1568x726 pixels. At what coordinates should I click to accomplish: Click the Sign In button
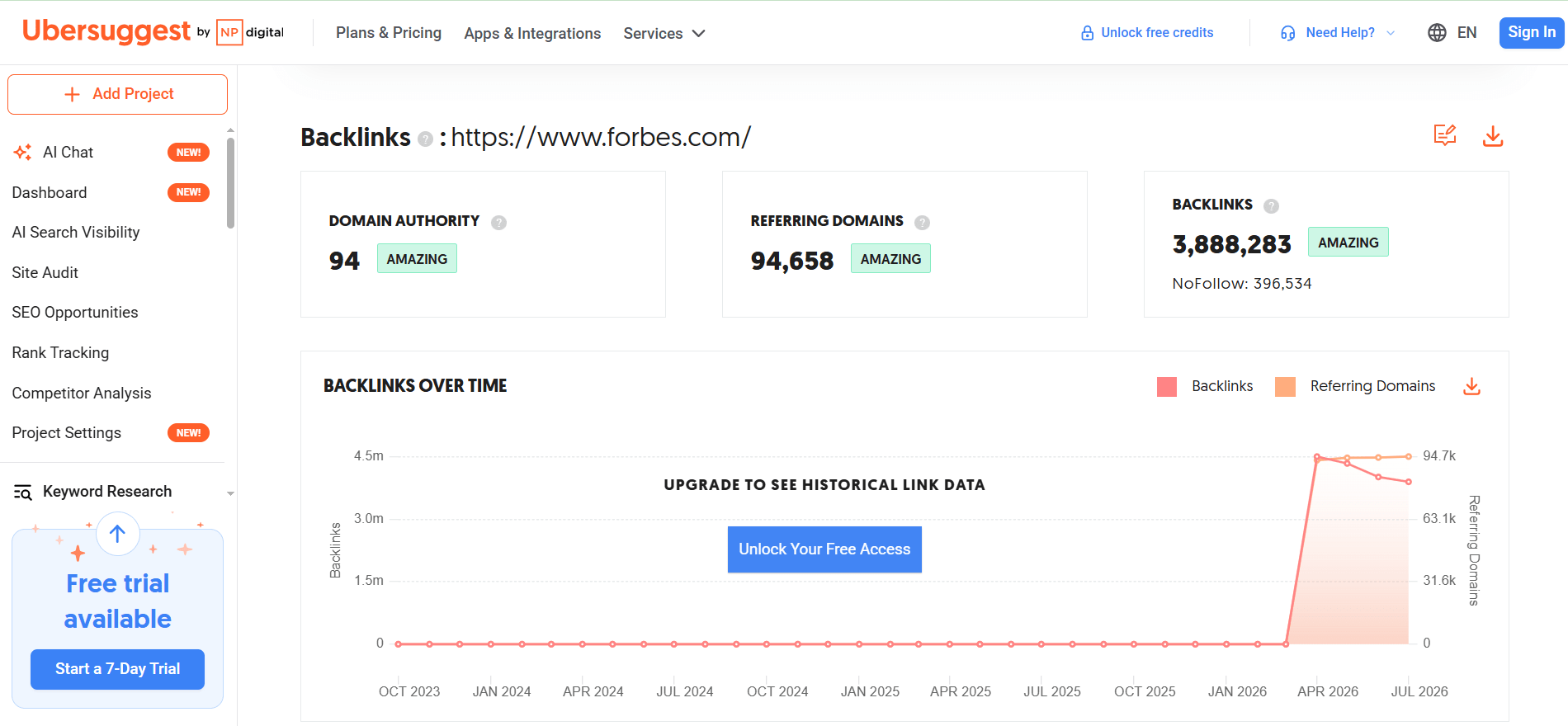click(x=1532, y=33)
